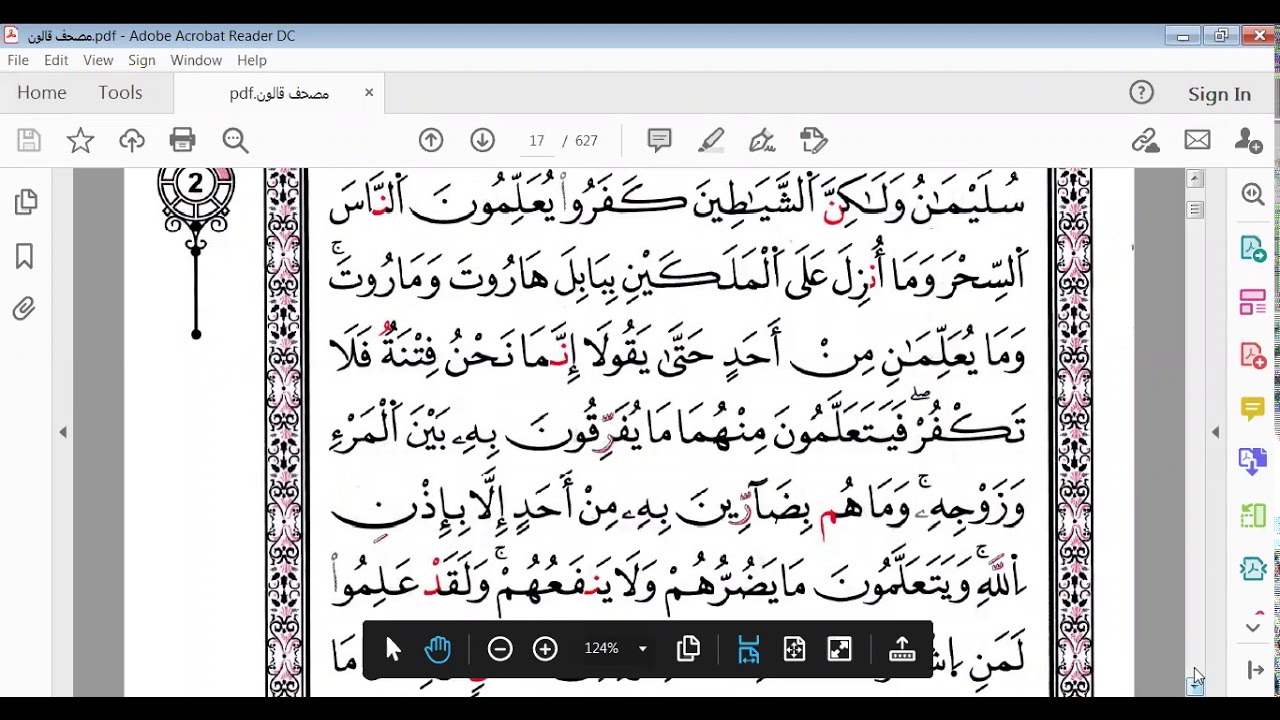Open the bookmarks panel

pyautogui.click(x=25, y=256)
